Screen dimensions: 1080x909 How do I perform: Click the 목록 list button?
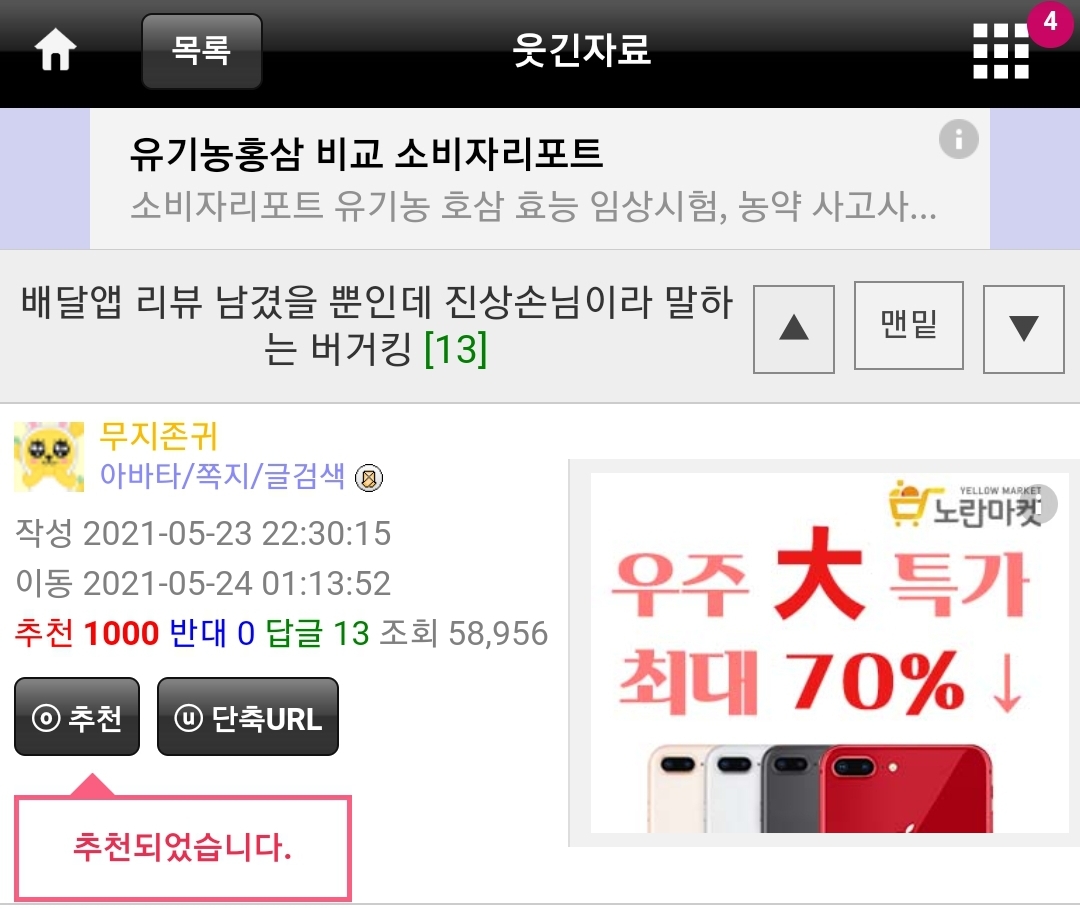coord(202,51)
